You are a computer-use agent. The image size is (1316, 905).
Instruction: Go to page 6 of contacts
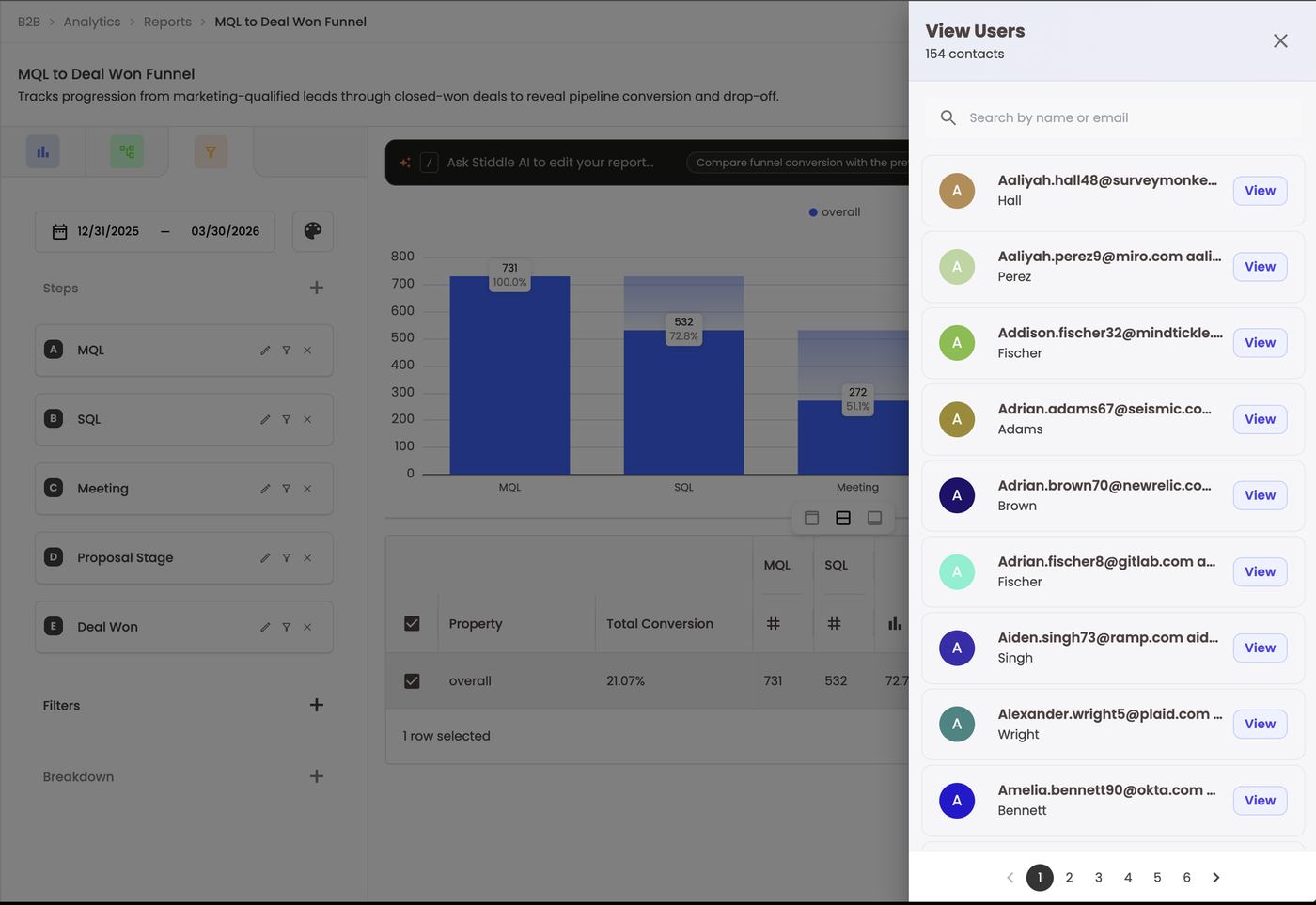tap(1186, 878)
